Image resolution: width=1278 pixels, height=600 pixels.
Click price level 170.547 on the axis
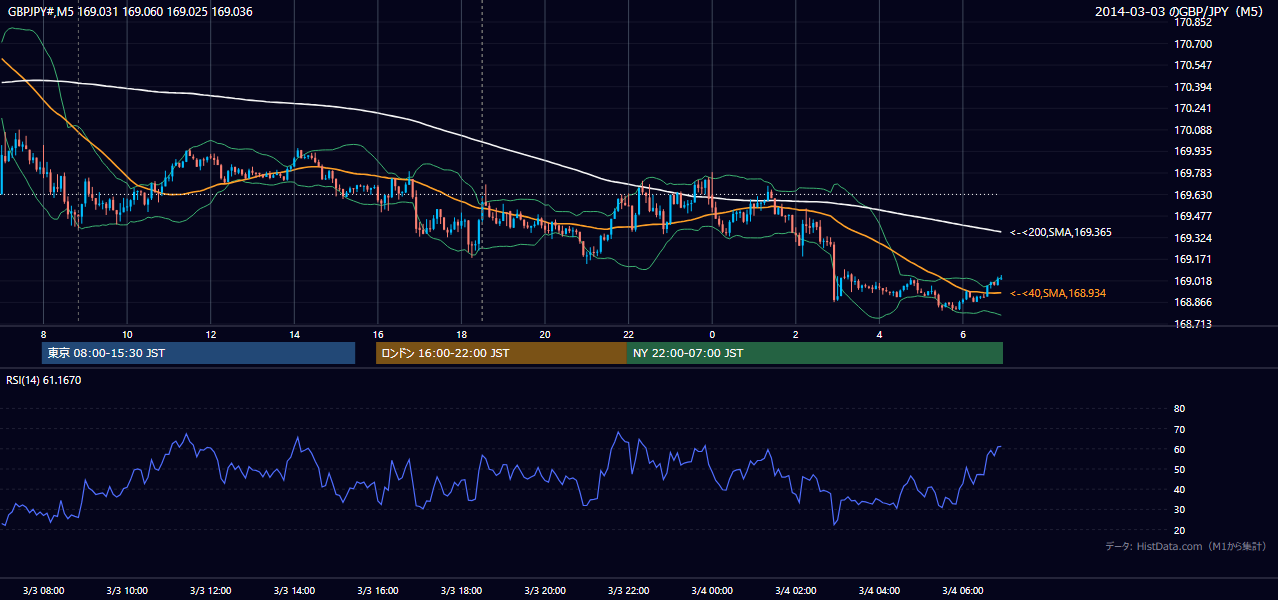click(x=1194, y=65)
